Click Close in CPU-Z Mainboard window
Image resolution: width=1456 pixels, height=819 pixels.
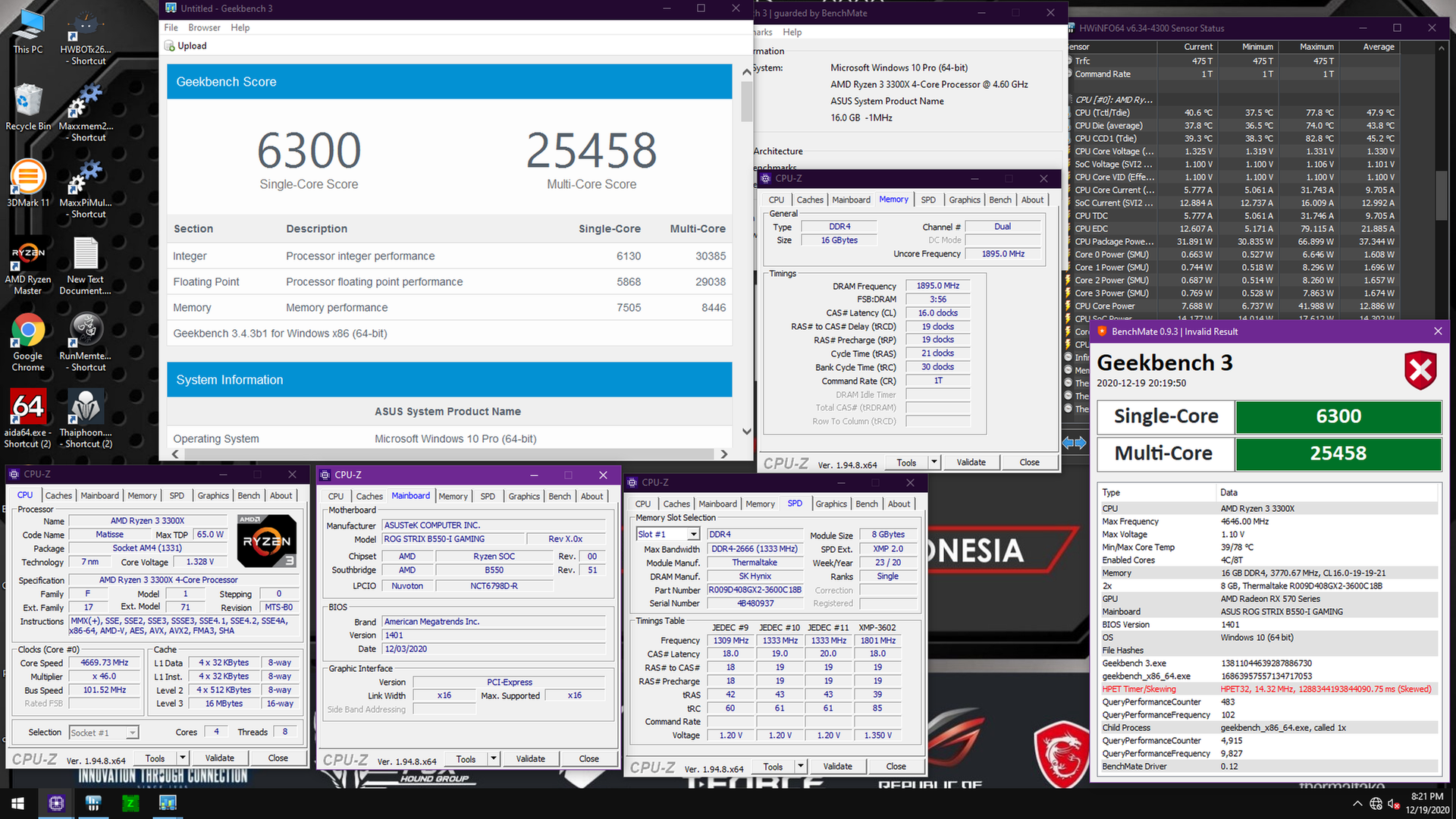point(589,759)
